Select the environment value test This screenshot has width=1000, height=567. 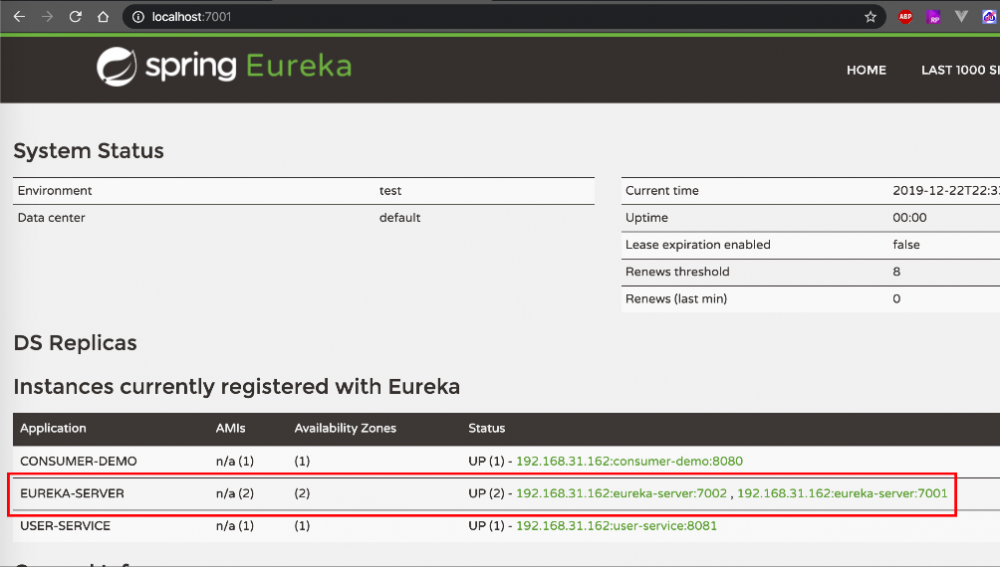click(x=390, y=191)
